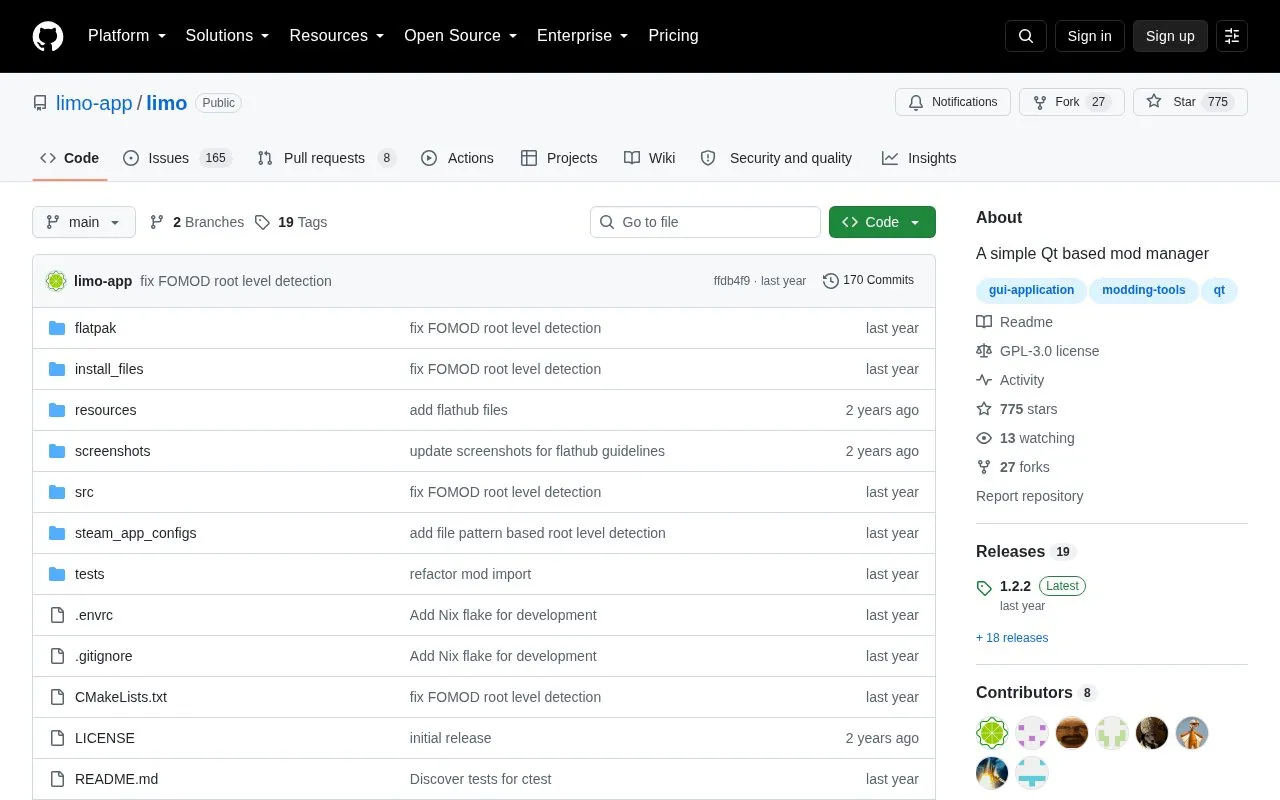This screenshot has width=1280, height=800.
Task: Click the latest commit author avatar
Action: tap(56, 281)
